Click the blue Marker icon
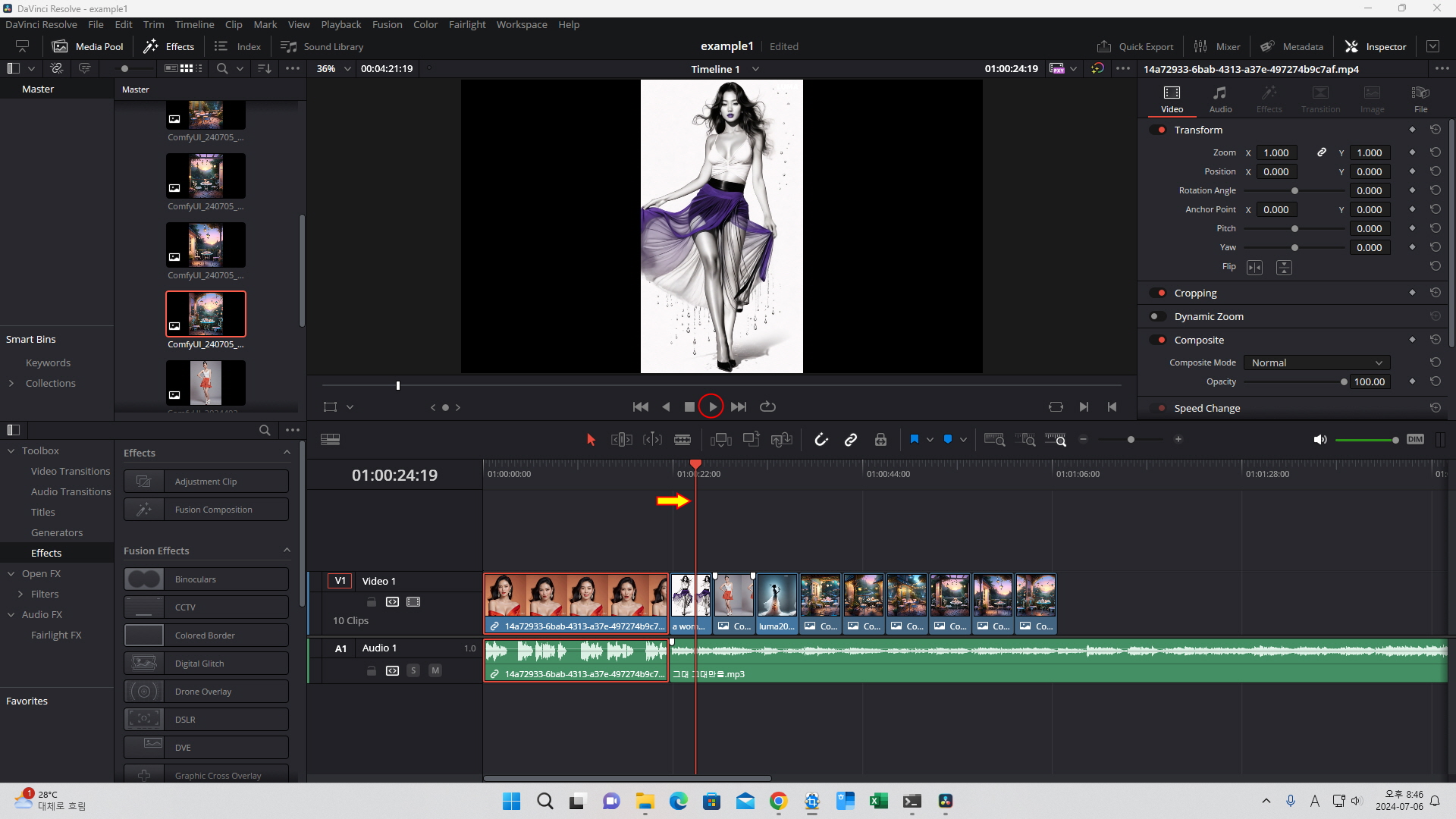The height and width of the screenshot is (819, 1456). 948,439
